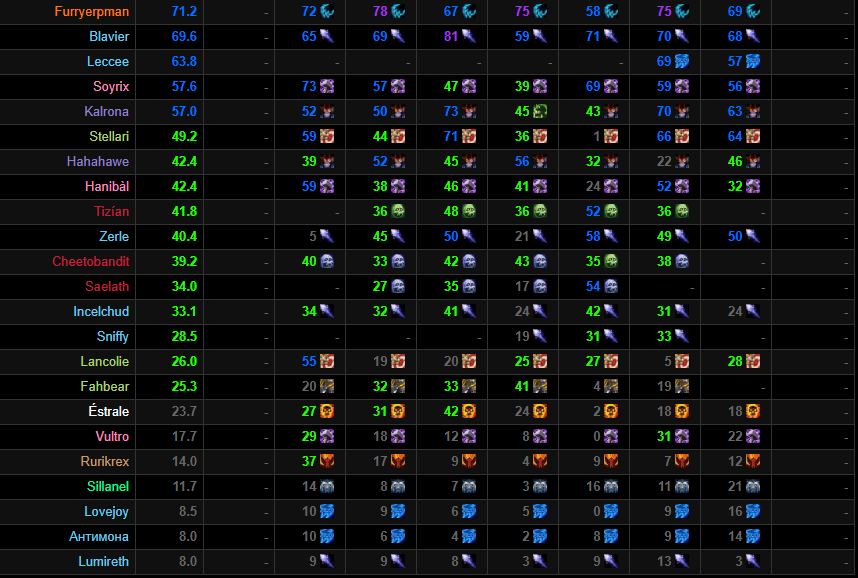The image size is (858, 578).
Task: Click the spec icon beside 55 in Lancolie's row
Action: pos(327,361)
